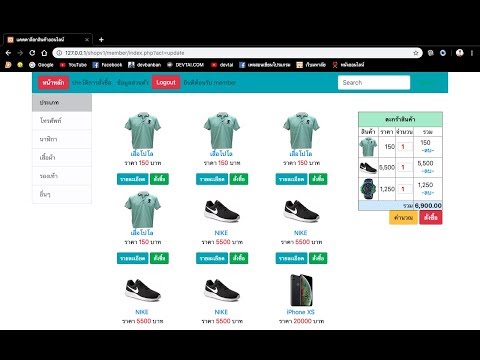This screenshot has width=480, height=360.
Task: Edit quantity for the 150 cart item
Action: [405, 147]
